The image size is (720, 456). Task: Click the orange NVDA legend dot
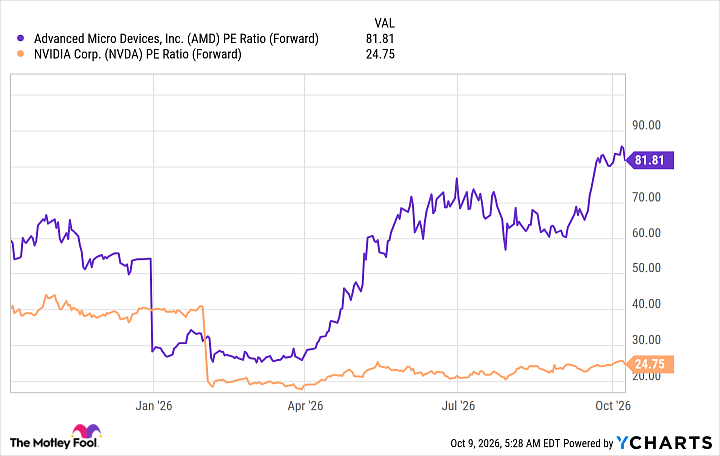[x=20, y=54]
